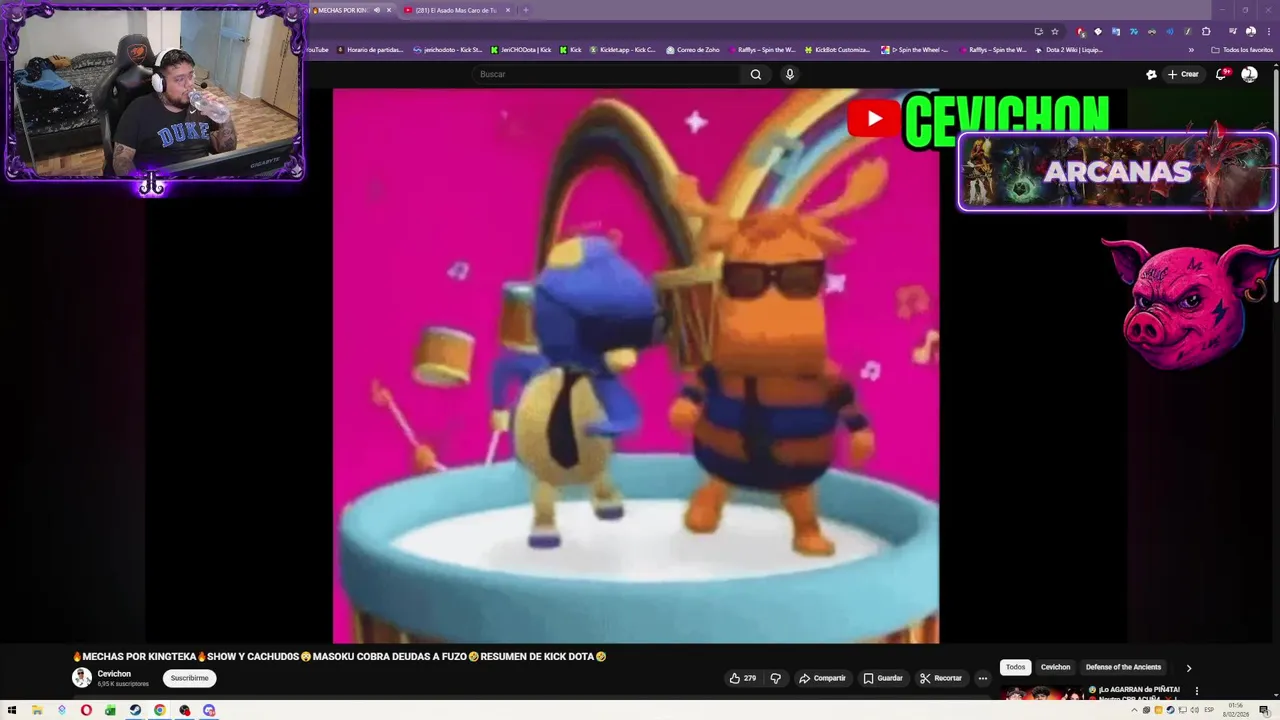Open Dota 2 Wiki Liquipedia bookmark
The image size is (1280, 720).
coord(1069,49)
